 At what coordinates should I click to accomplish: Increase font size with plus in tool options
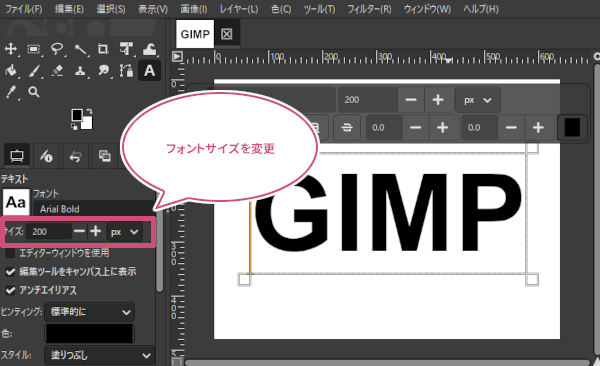tap(96, 231)
